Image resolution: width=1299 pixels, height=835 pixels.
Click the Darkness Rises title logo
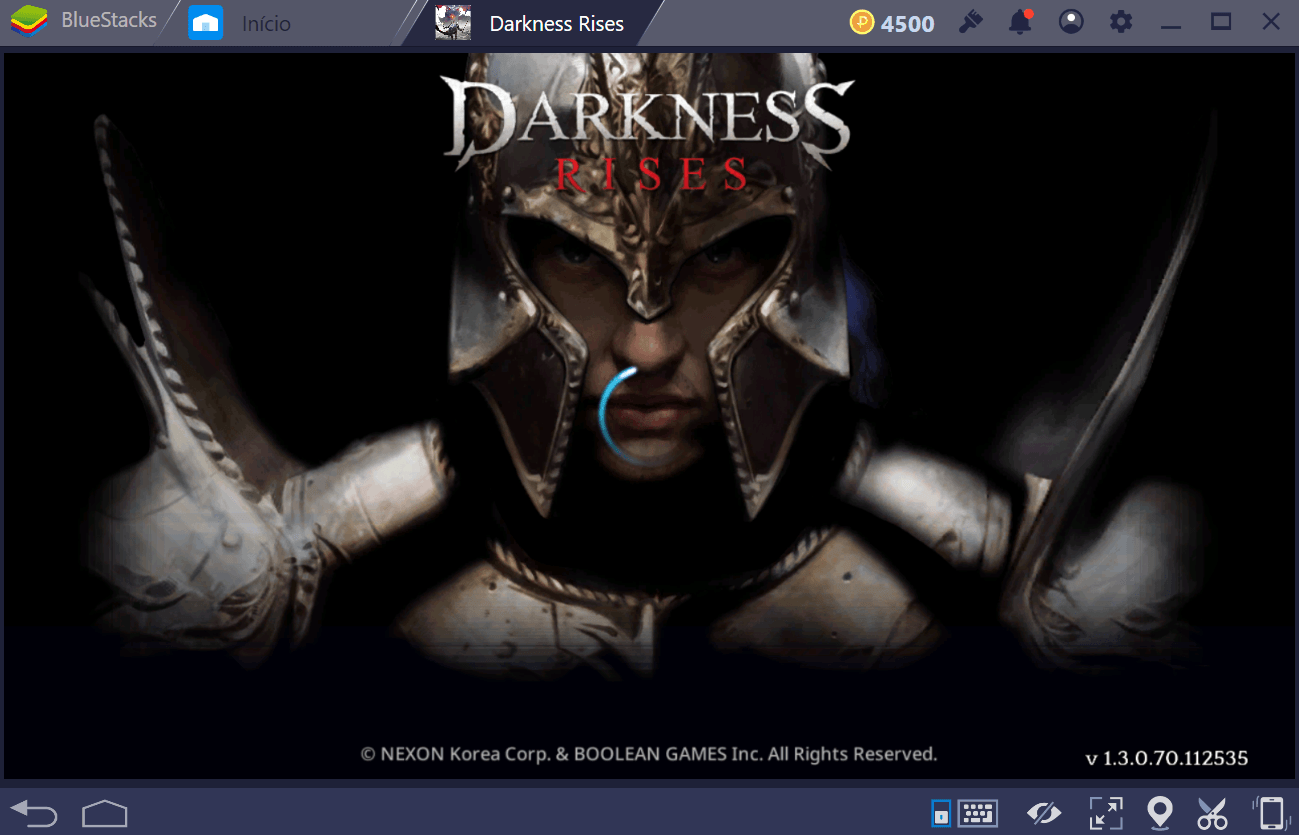click(x=646, y=134)
